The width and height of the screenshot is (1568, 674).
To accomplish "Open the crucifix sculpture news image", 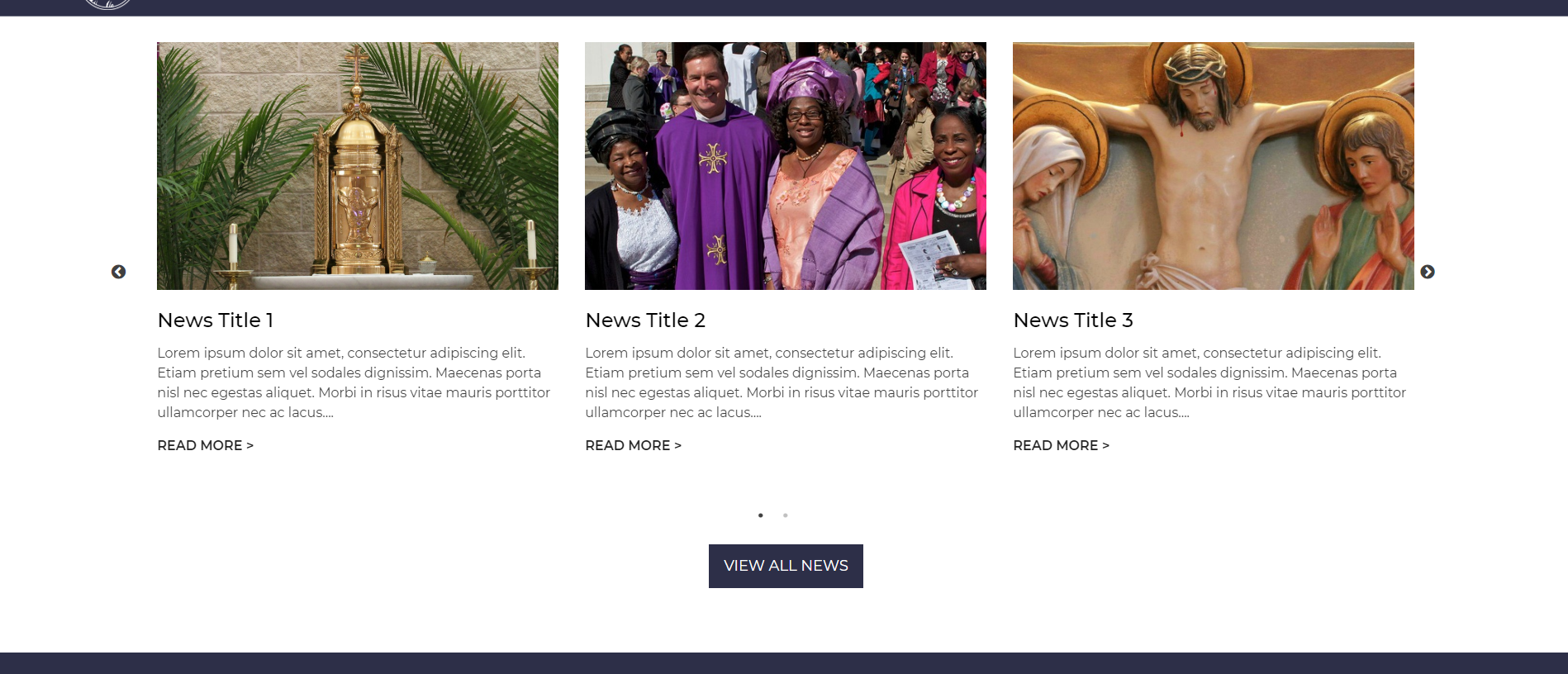I will click(1214, 166).
